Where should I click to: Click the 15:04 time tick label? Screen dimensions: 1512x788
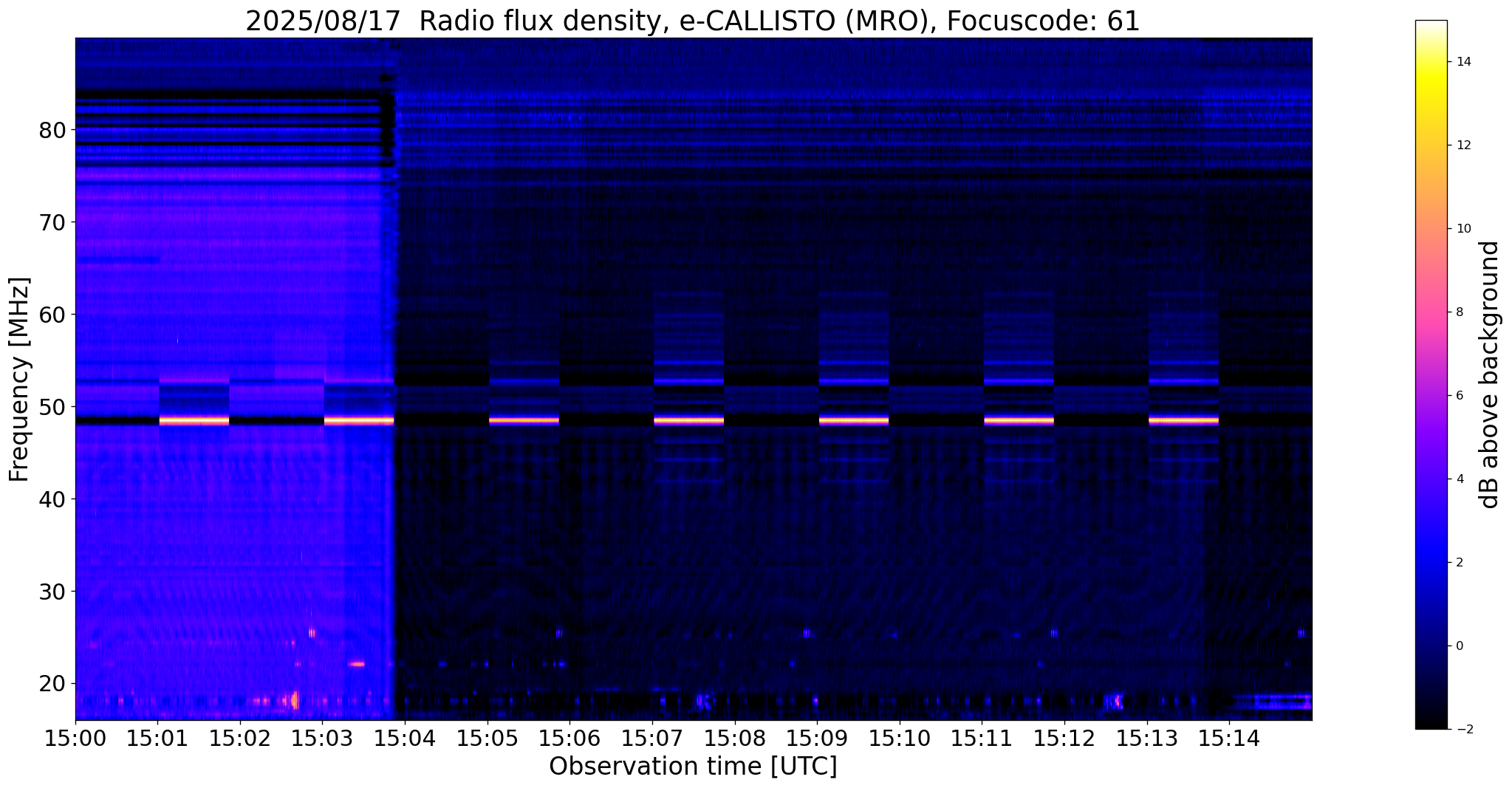pyautogui.click(x=405, y=738)
